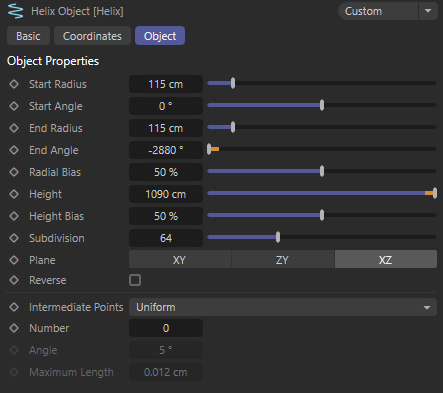The height and width of the screenshot is (393, 443).
Task: Click the Intermediate Points label
Action: click(x=76, y=307)
